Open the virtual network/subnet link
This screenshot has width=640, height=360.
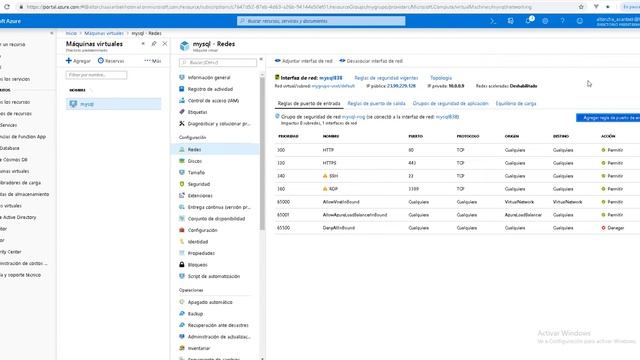(x=333, y=86)
